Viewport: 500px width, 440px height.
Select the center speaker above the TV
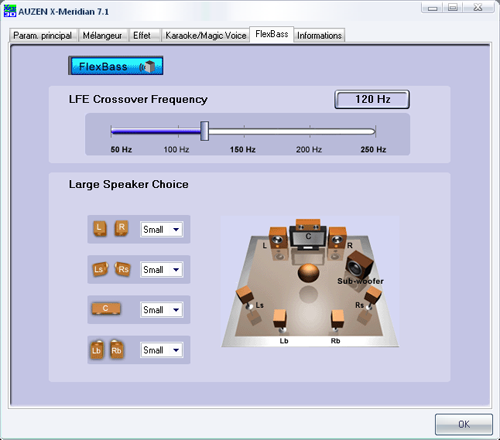[x=308, y=224]
